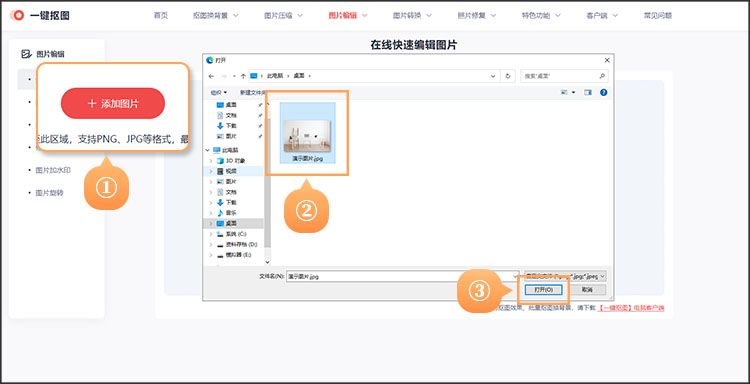
Task: Open the 图片编辑 nav menu
Action: (348, 15)
